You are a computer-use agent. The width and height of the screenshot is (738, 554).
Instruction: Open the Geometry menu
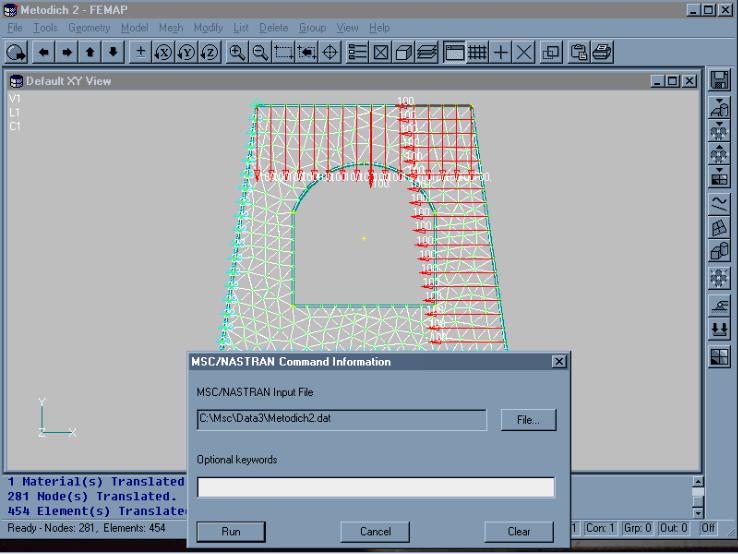click(x=89, y=28)
